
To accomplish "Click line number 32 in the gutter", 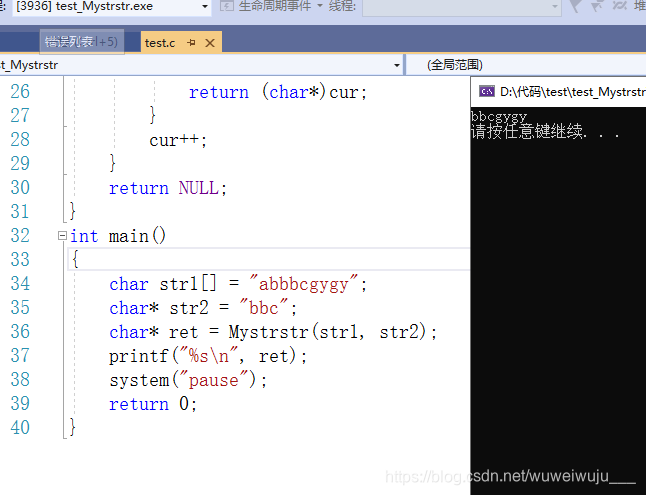I will pos(20,236).
